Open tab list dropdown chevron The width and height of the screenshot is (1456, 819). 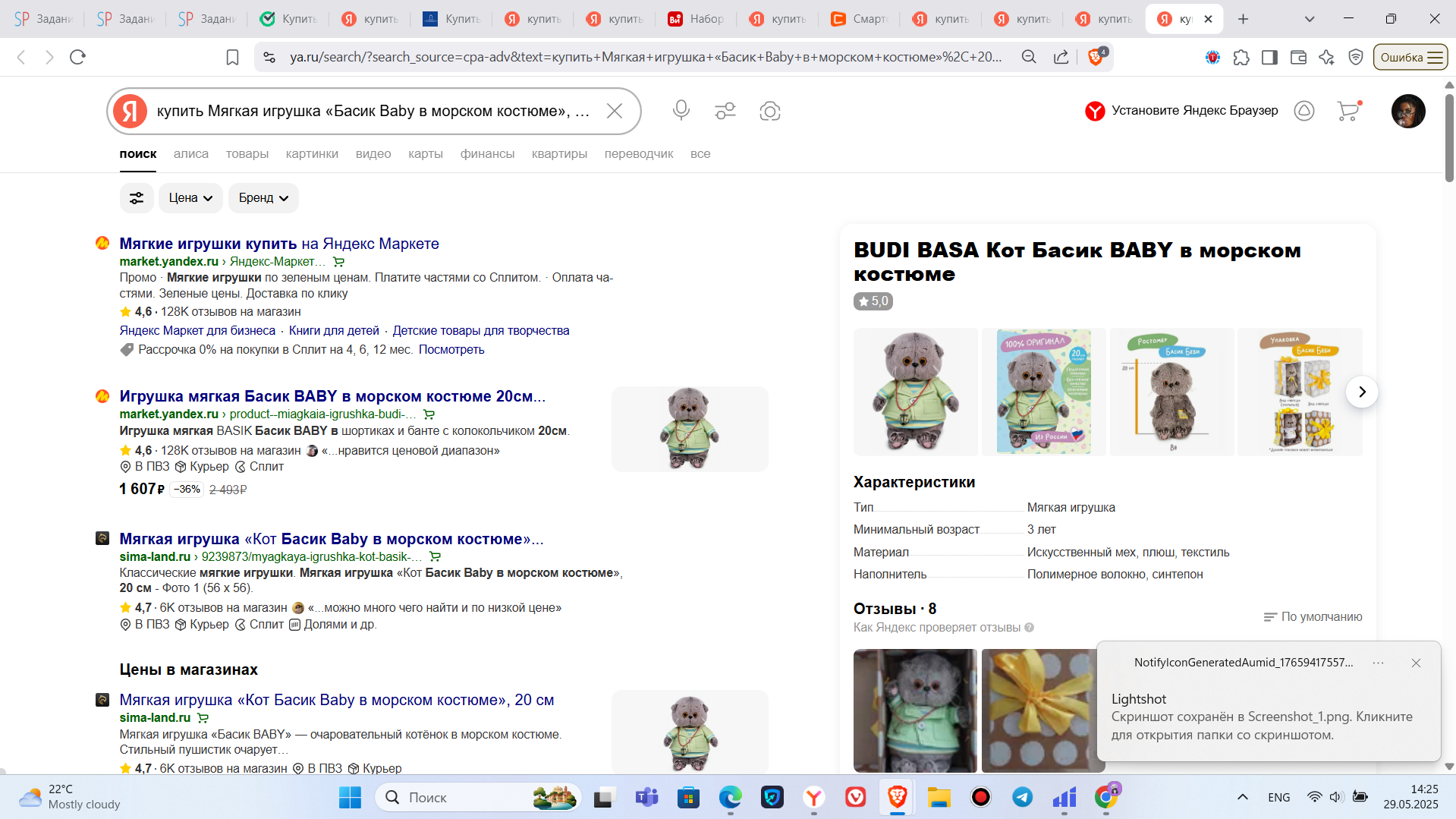(x=1310, y=19)
